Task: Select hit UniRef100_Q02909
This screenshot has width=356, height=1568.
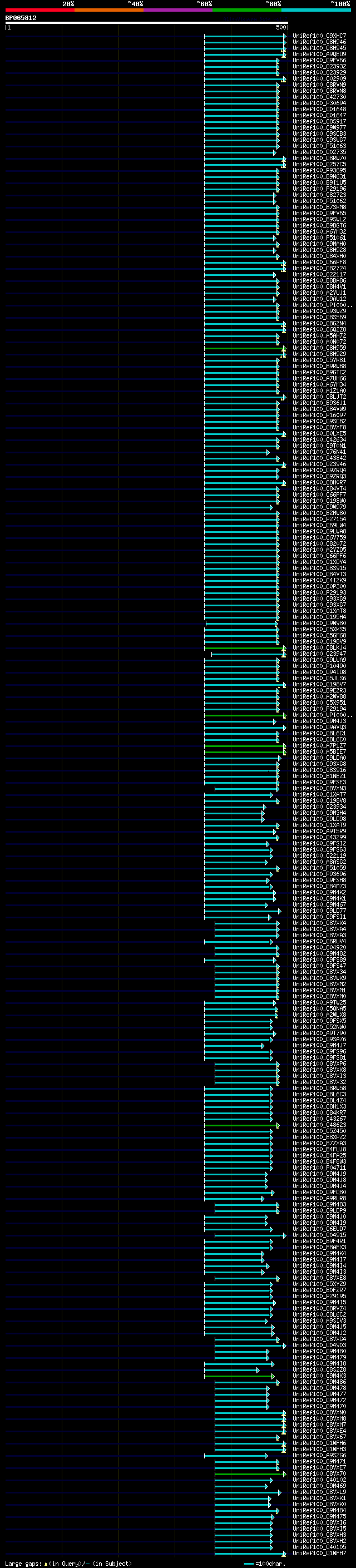Action: 319,78
